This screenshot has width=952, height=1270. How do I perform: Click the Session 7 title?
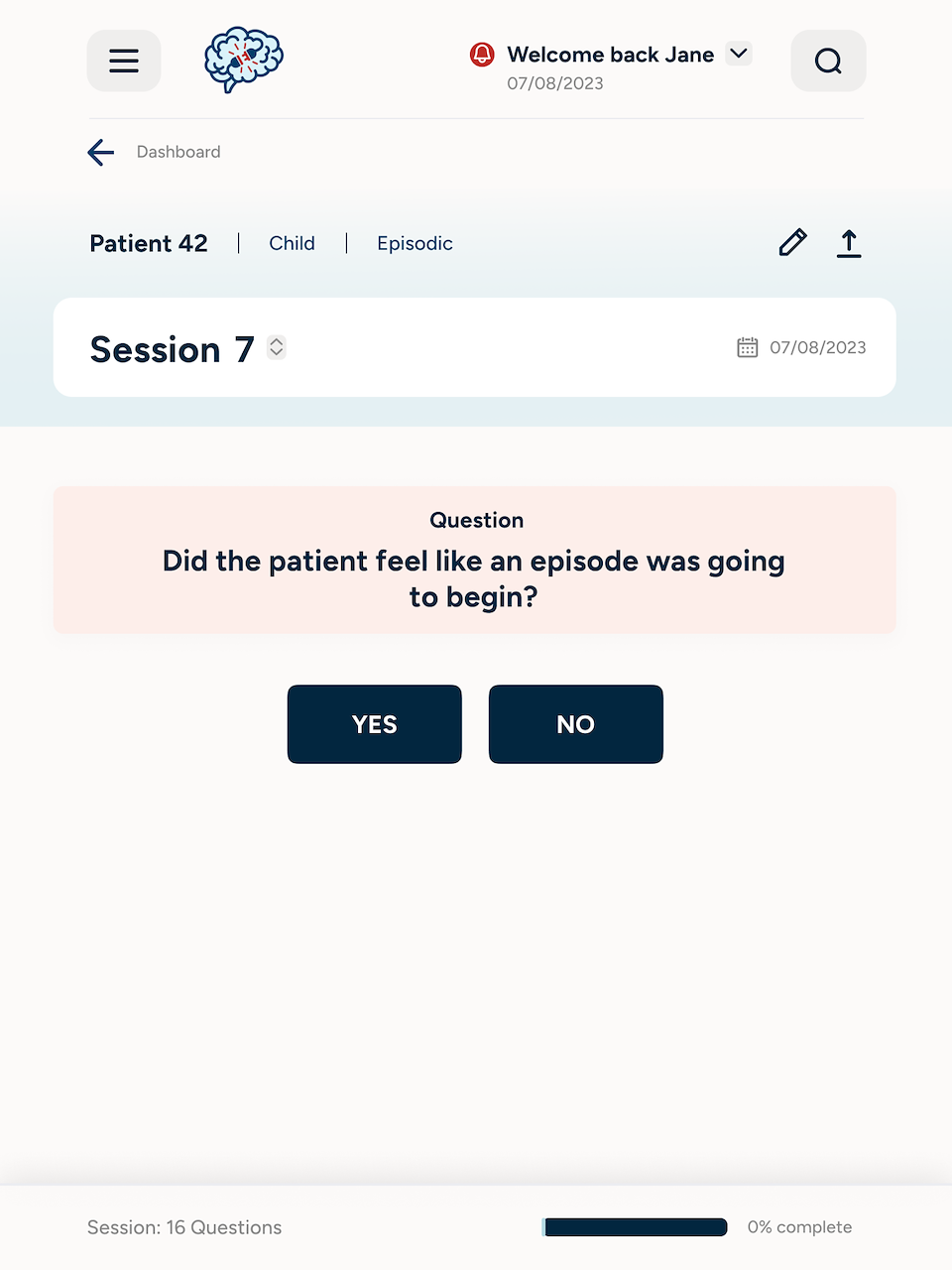point(172,349)
